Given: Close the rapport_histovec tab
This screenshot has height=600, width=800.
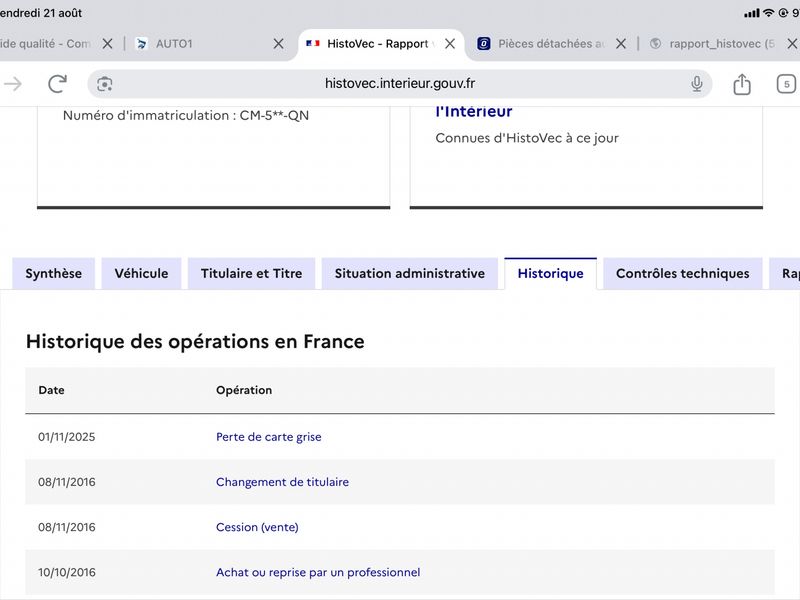Looking at the screenshot, I should click(x=792, y=44).
